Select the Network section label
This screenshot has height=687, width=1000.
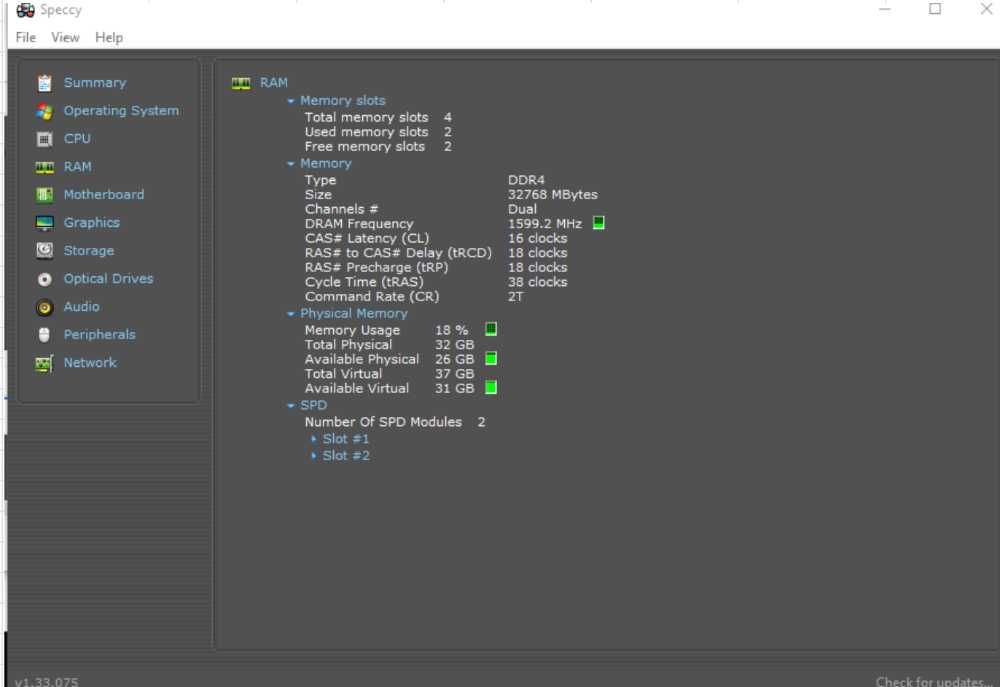click(x=90, y=363)
